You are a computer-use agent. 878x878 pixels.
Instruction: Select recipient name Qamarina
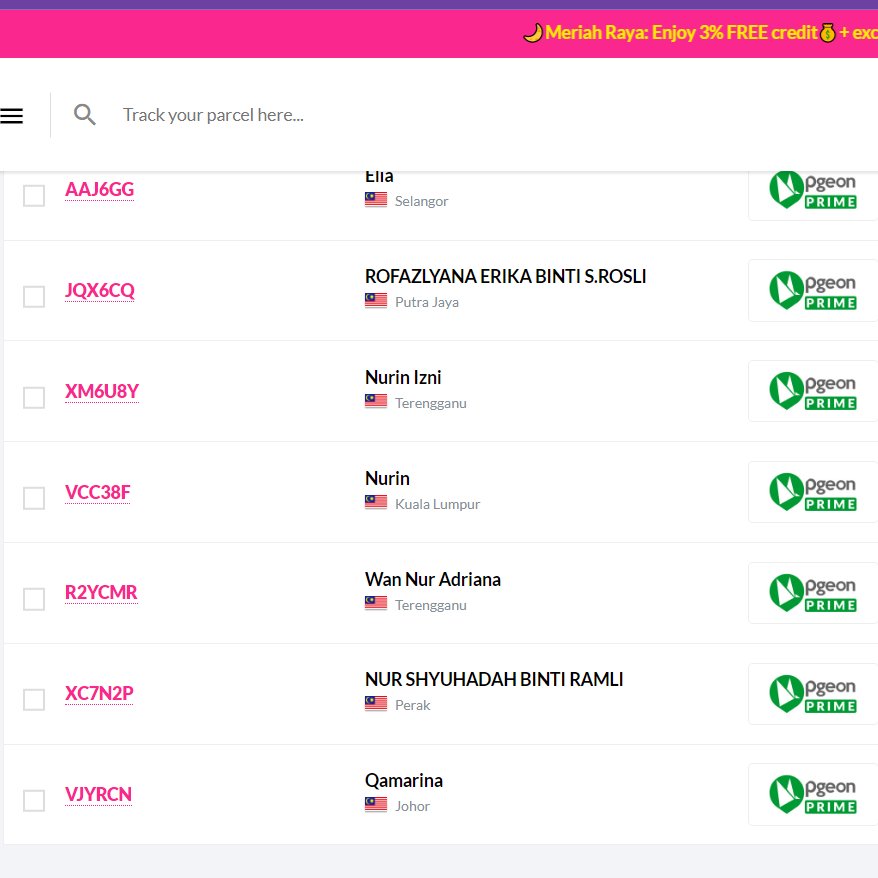(404, 781)
